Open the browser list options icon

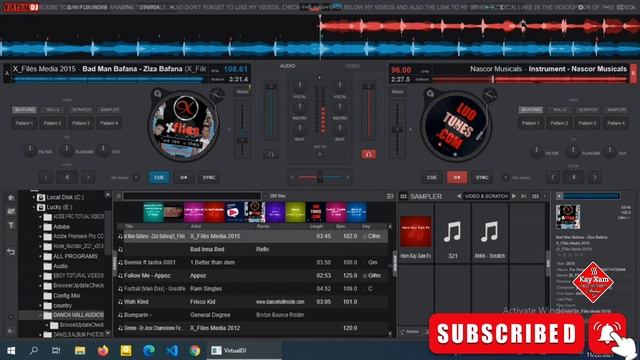(x=390, y=196)
